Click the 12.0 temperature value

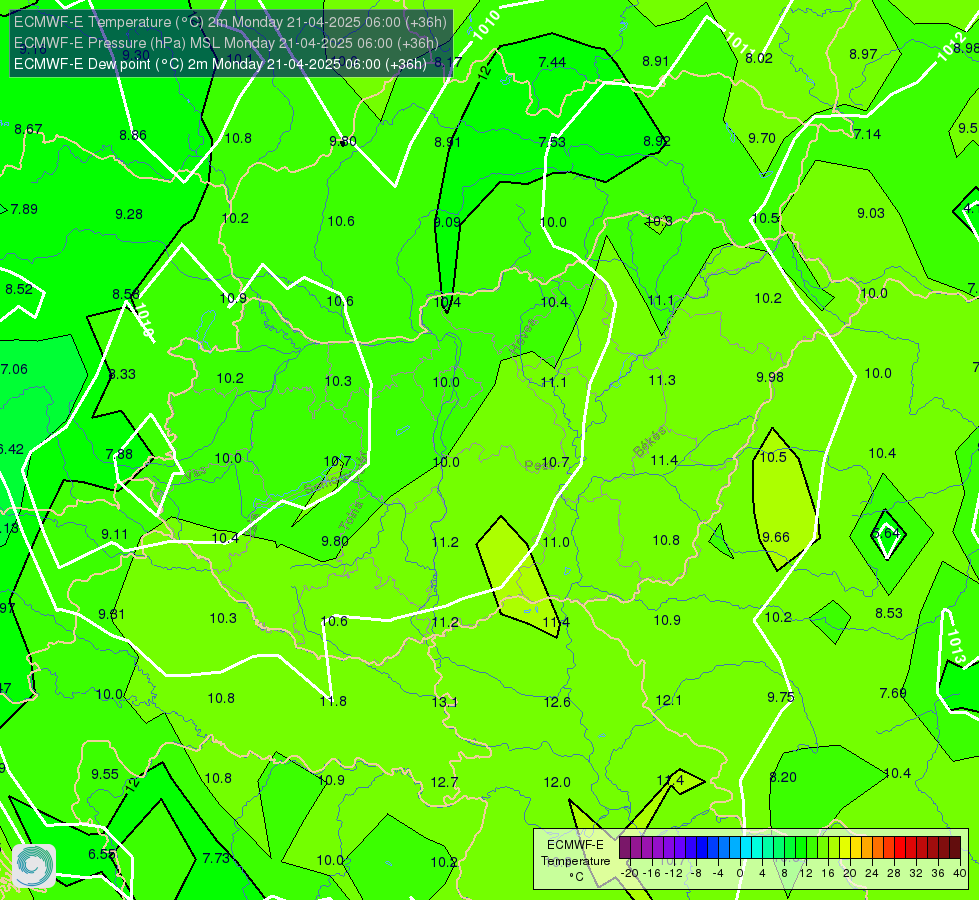click(x=557, y=782)
